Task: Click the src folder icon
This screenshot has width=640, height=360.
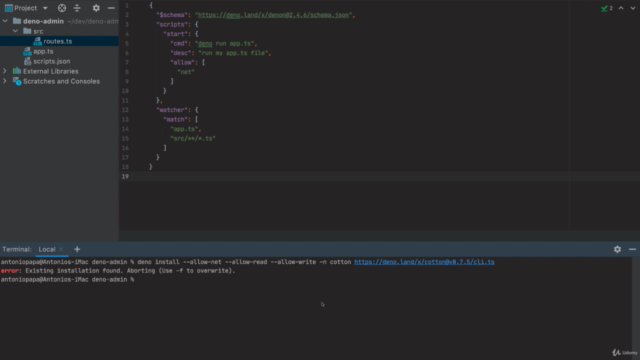Action: click(x=27, y=31)
